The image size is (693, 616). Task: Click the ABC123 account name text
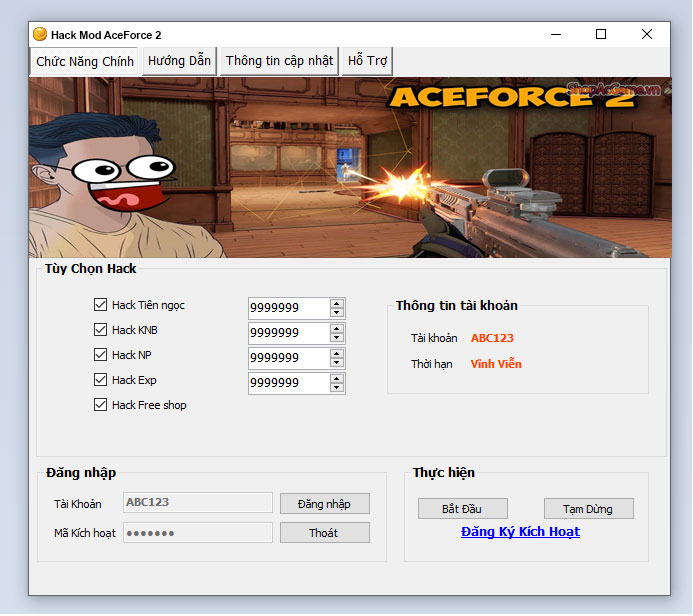coord(492,338)
